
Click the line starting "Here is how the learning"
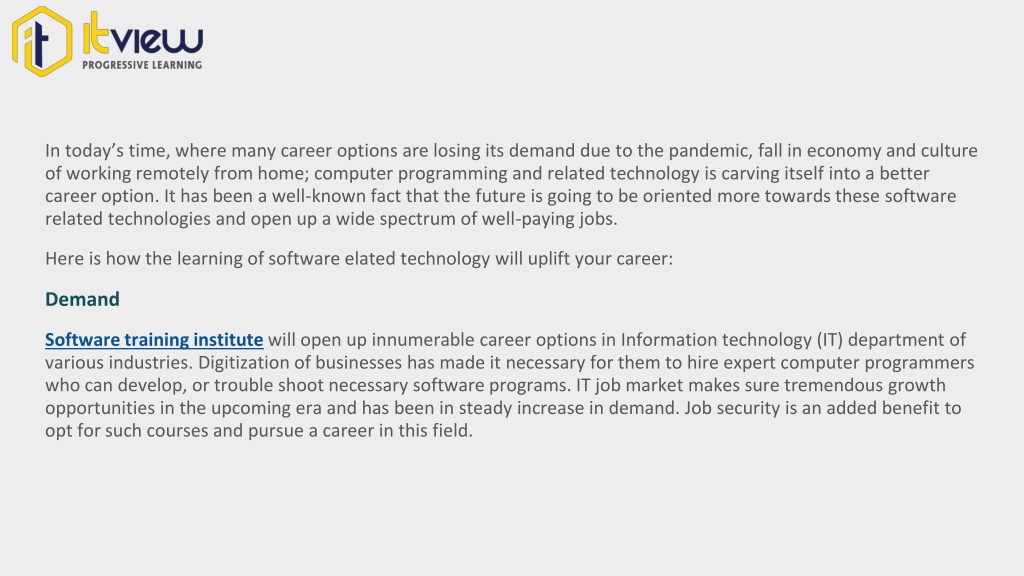[359, 259]
